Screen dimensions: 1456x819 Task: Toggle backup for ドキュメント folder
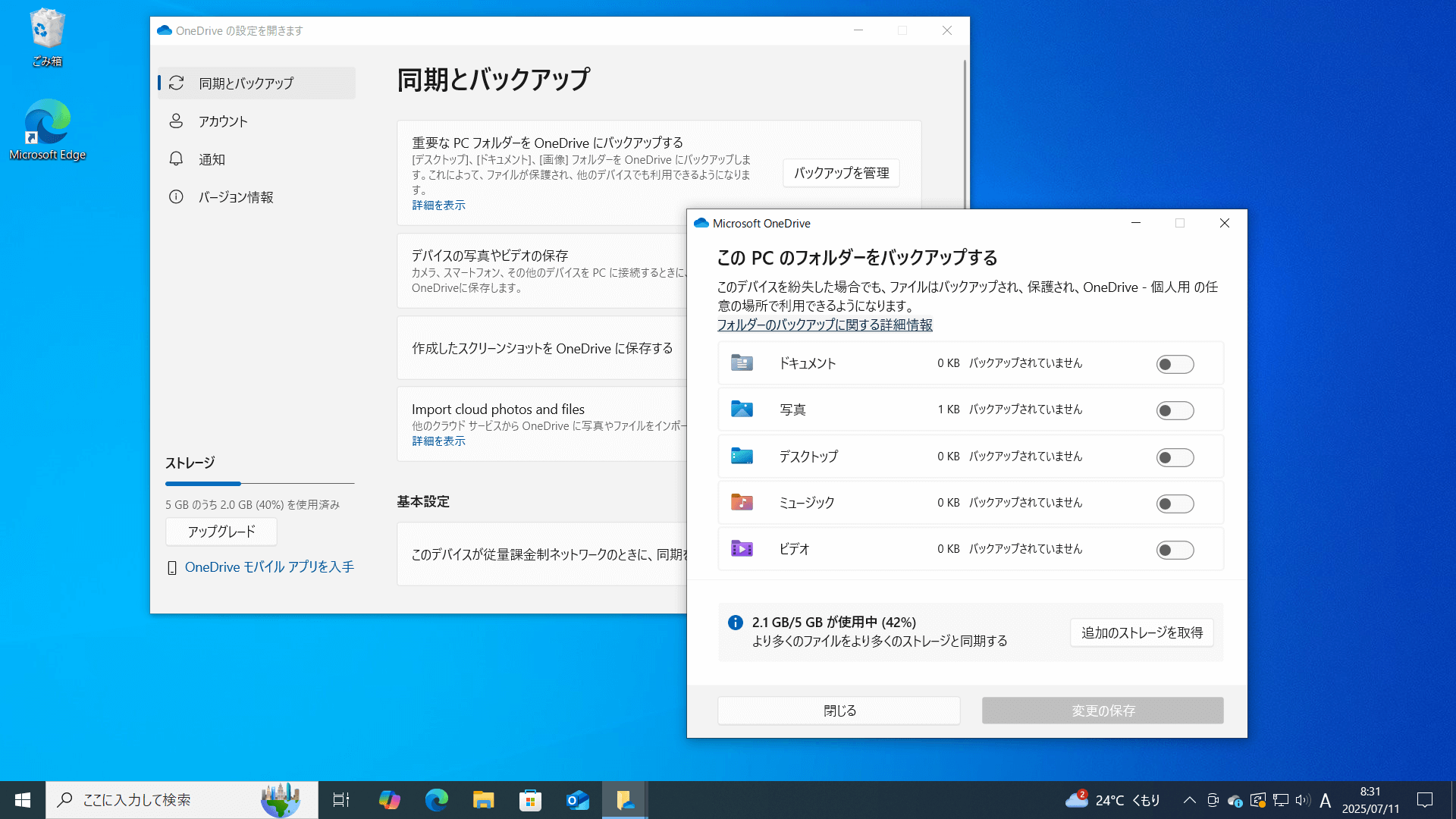pyautogui.click(x=1175, y=364)
